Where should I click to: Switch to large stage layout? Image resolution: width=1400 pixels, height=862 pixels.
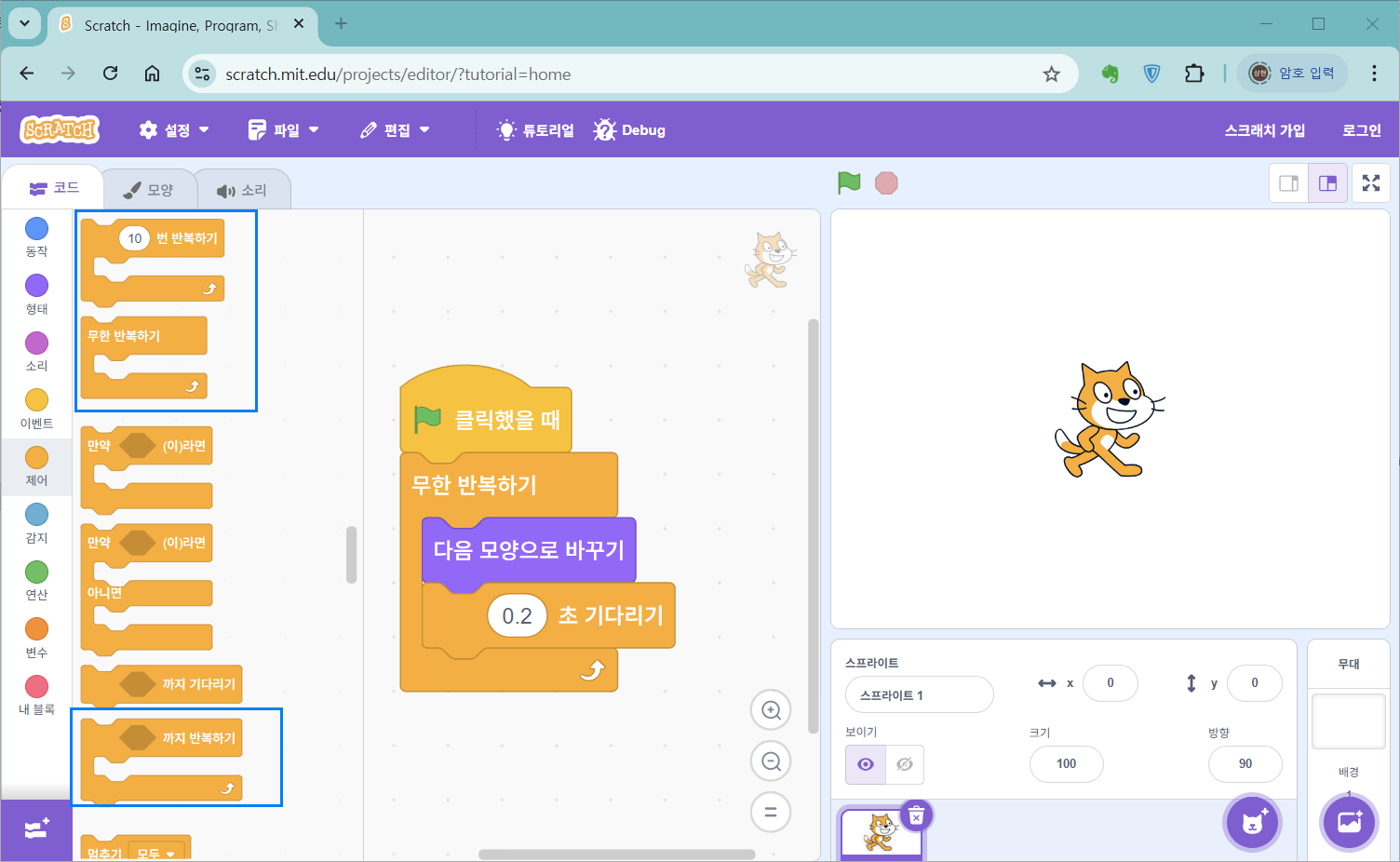click(x=1327, y=183)
